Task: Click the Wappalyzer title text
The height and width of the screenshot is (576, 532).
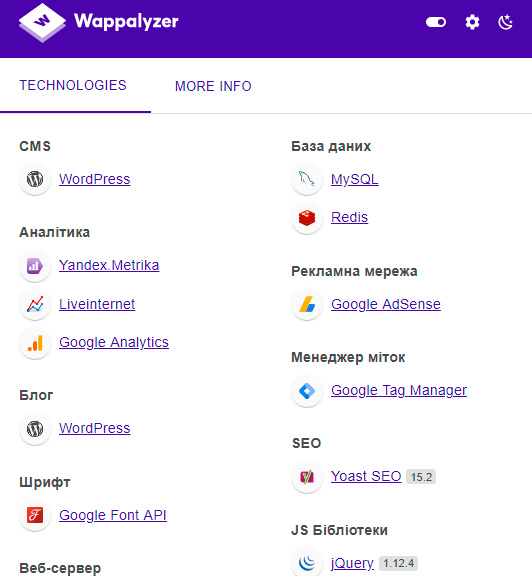Action: [126, 22]
